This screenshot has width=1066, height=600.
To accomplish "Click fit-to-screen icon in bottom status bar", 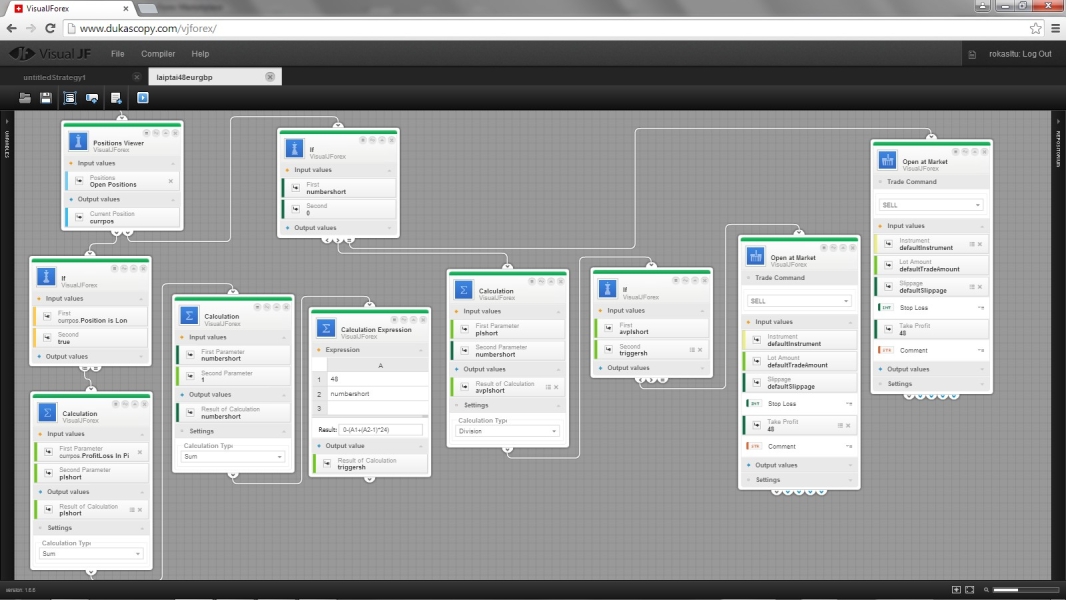I will (x=969, y=590).
